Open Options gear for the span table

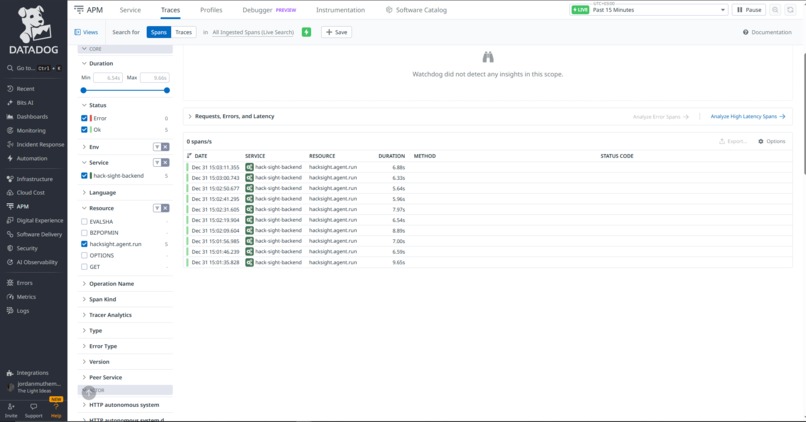tap(772, 141)
